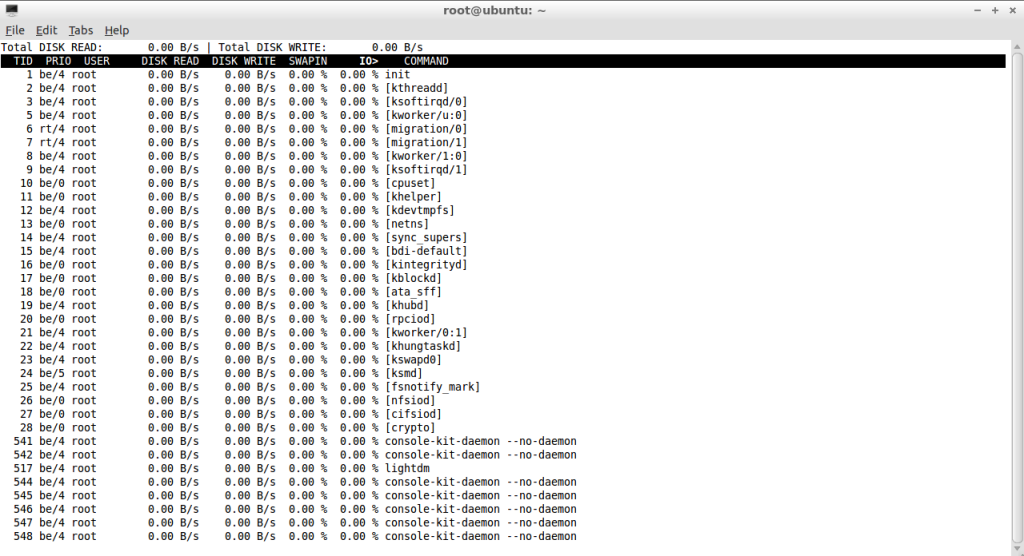Screen dimensions: 1024x556
Task: Click the Total DISK WRITE label
Action: pos(272,47)
